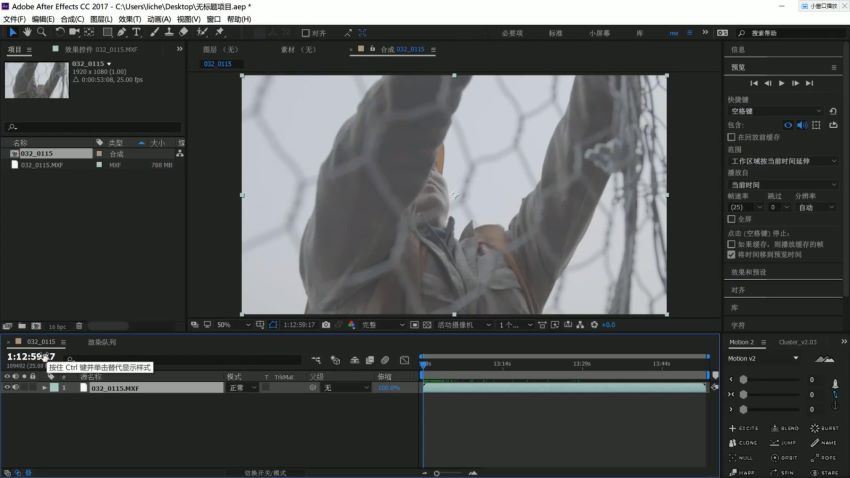The width and height of the screenshot is (850, 478).
Task: Select the Pen tool
Action: coord(122,32)
